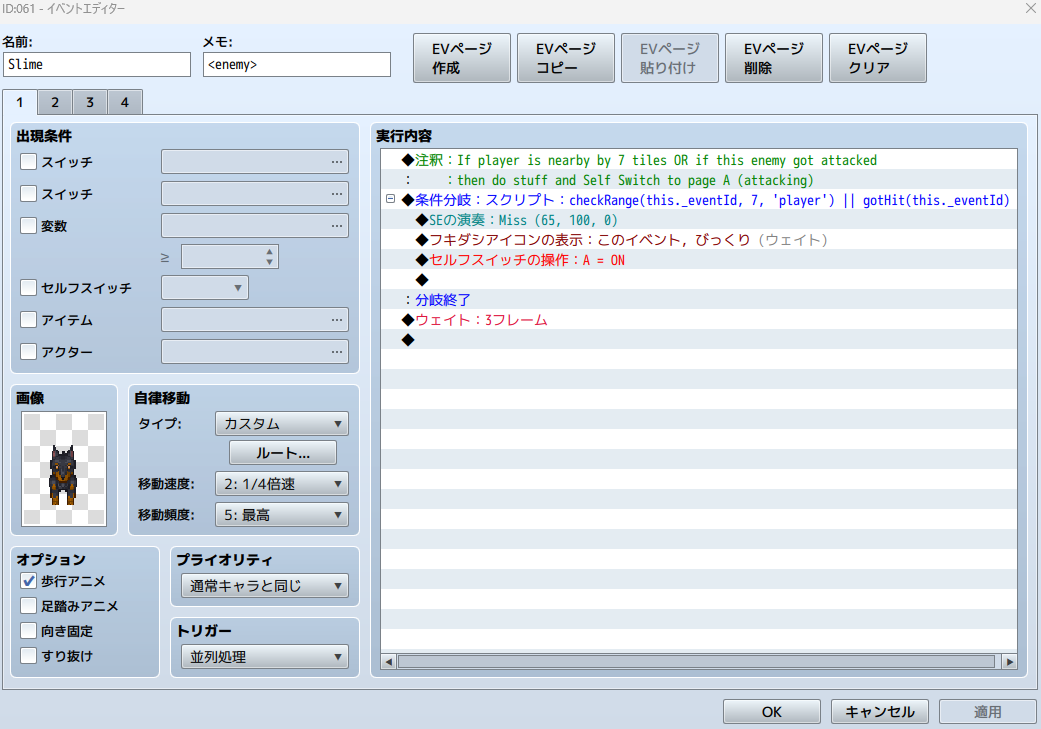Click the ellipsis button in 変数 field
Screen dimensions: 1041x729
pyautogui.click(x=337, y=226)
